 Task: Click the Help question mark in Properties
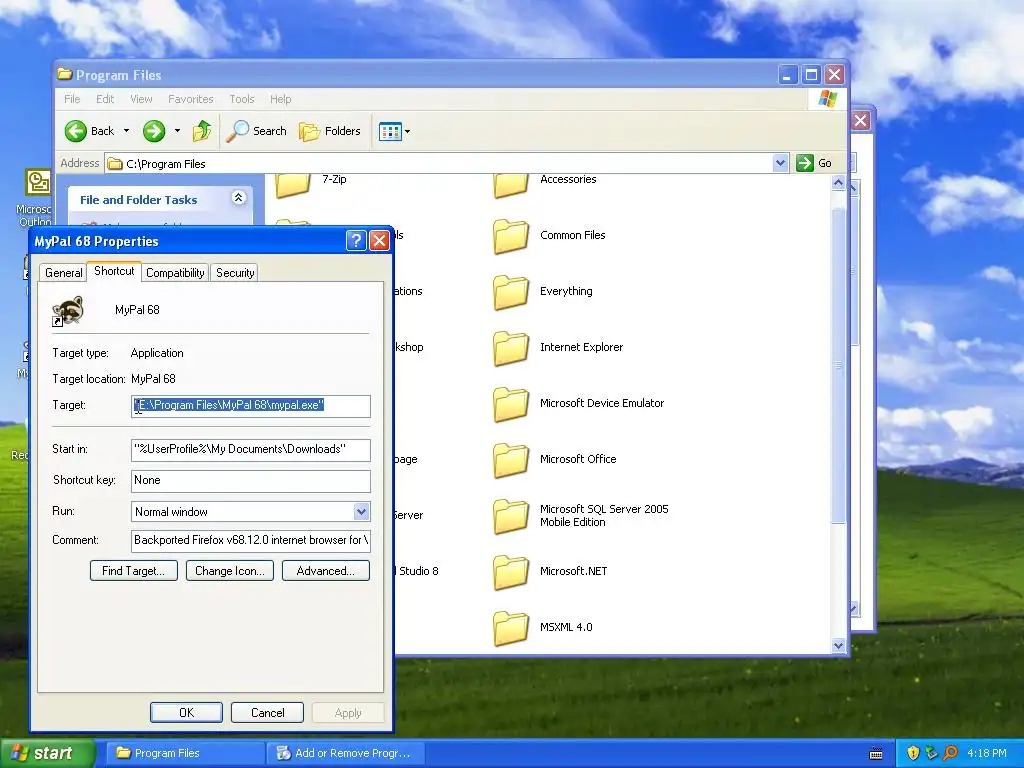355,241
